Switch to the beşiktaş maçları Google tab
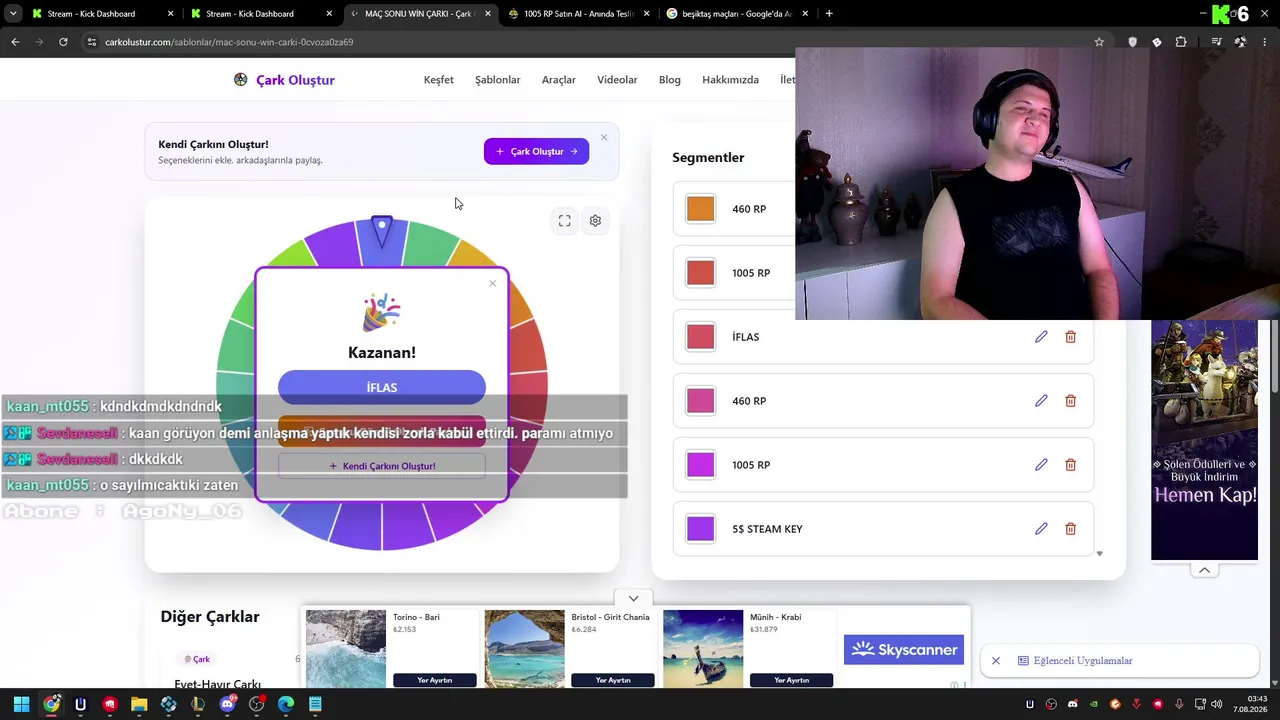 click(738, 14)
